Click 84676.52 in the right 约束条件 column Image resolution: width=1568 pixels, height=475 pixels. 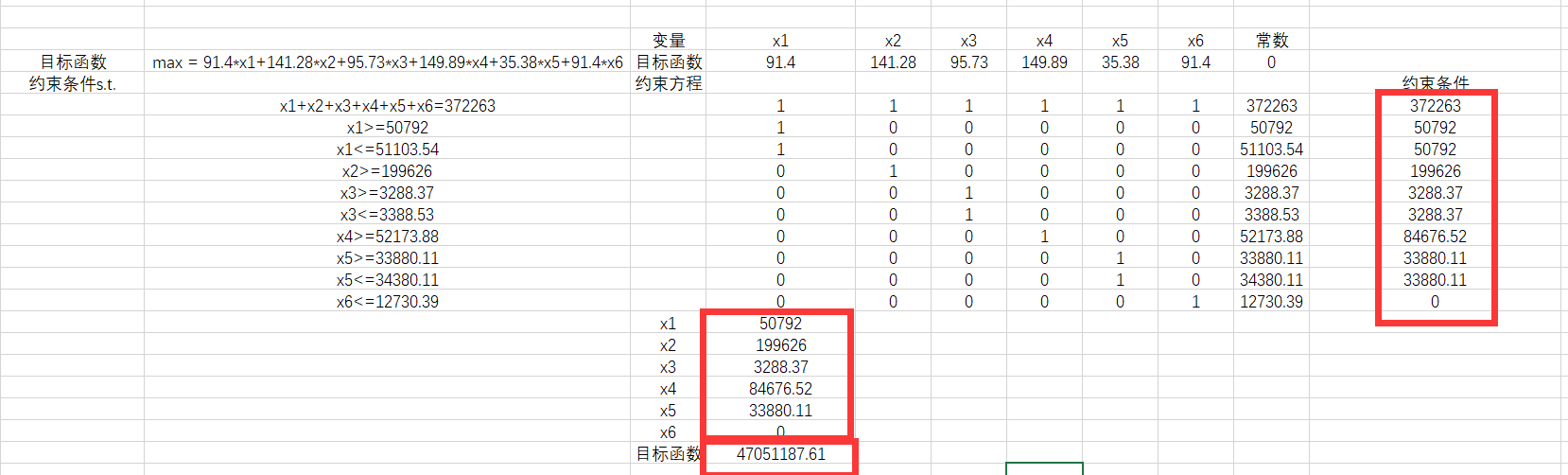(1436, 237)
